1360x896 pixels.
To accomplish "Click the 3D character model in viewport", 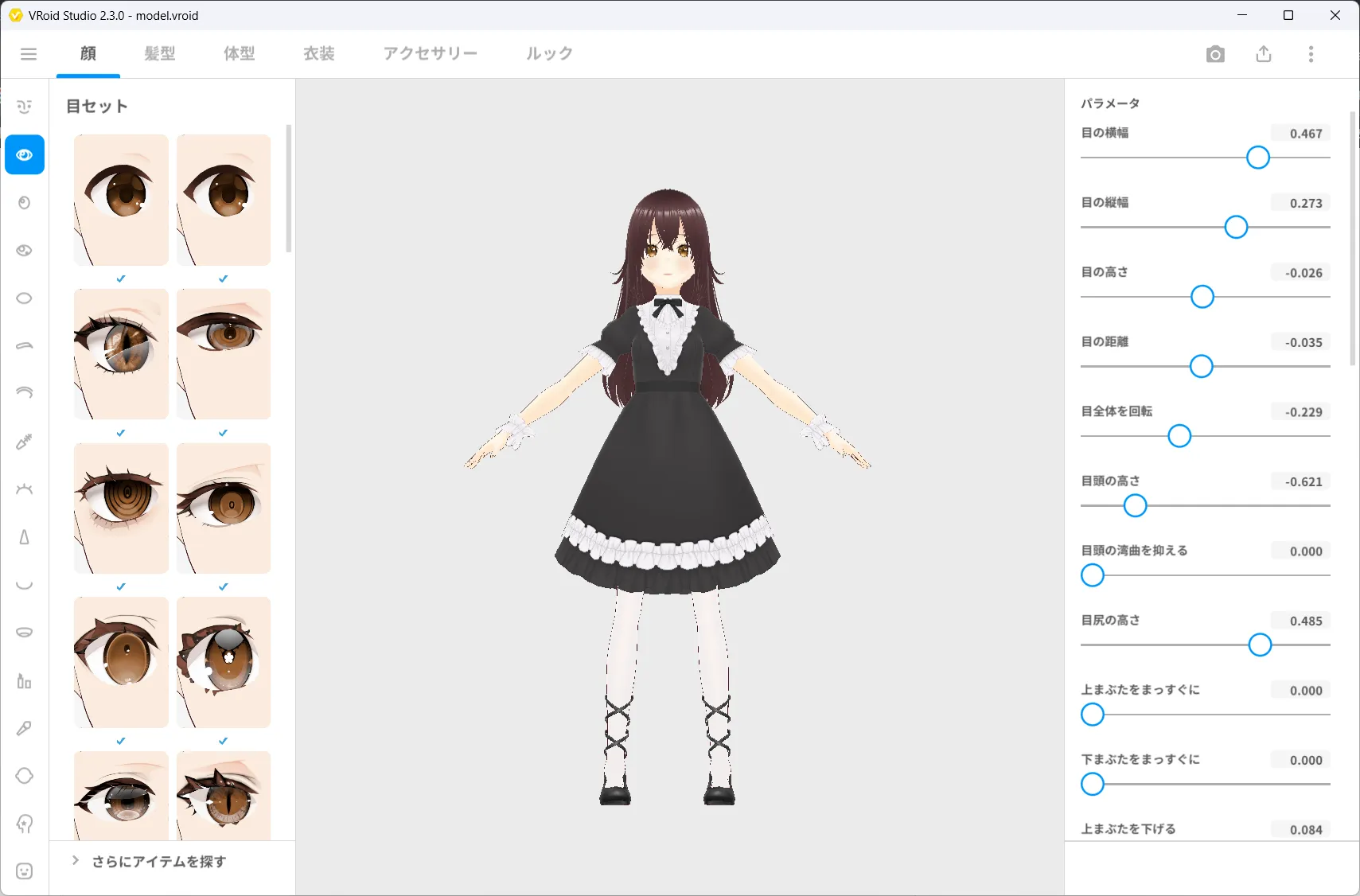I will click(x=668, y=497).
